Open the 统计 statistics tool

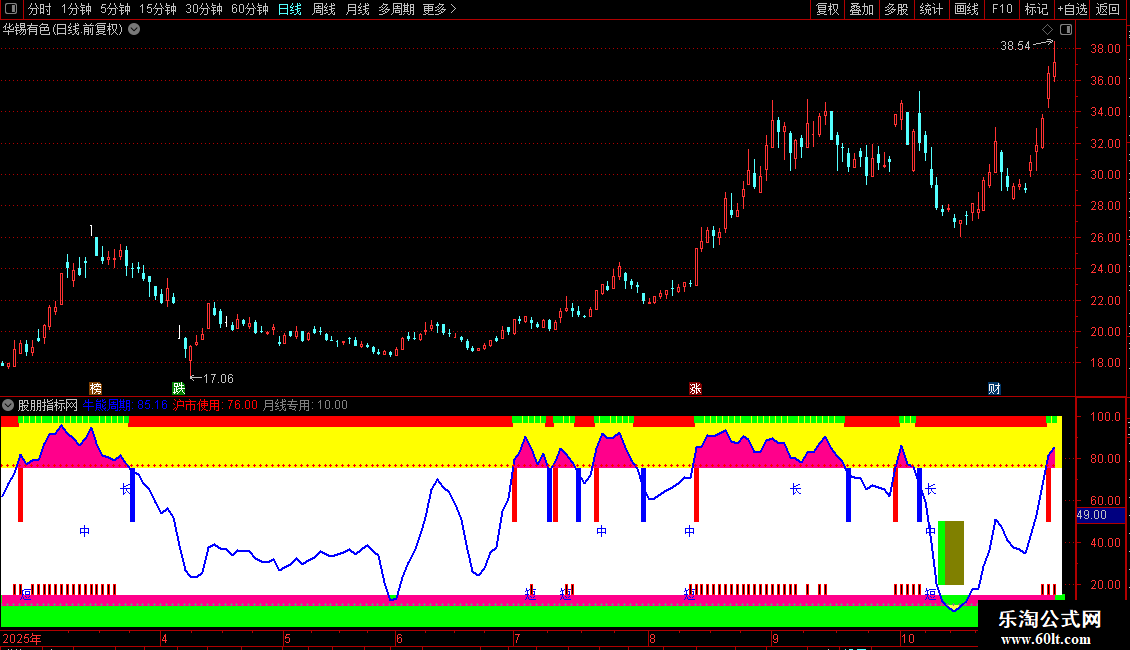tap(931, 9)
